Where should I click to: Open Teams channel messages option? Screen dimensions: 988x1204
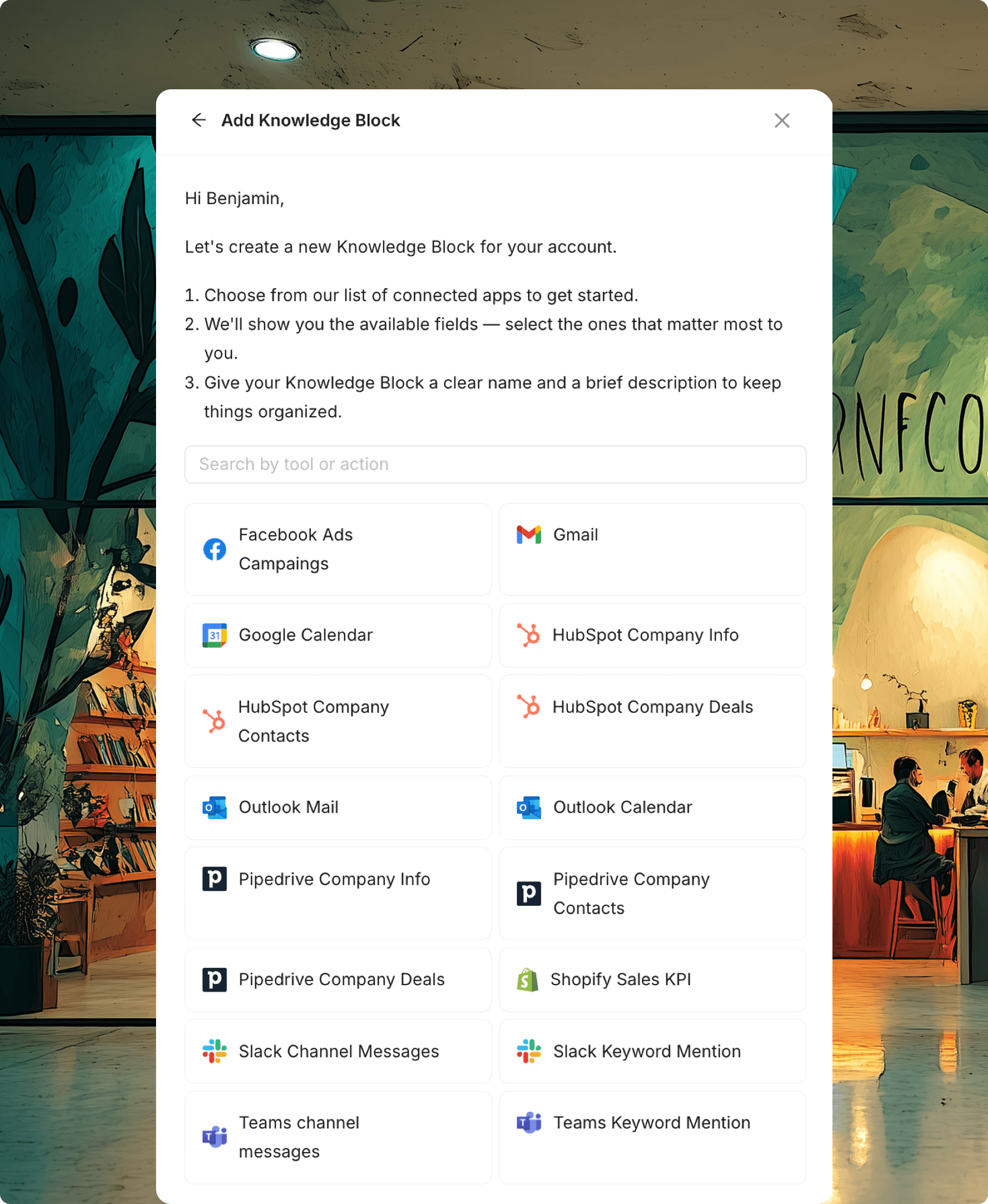[x=338, y=1137]
